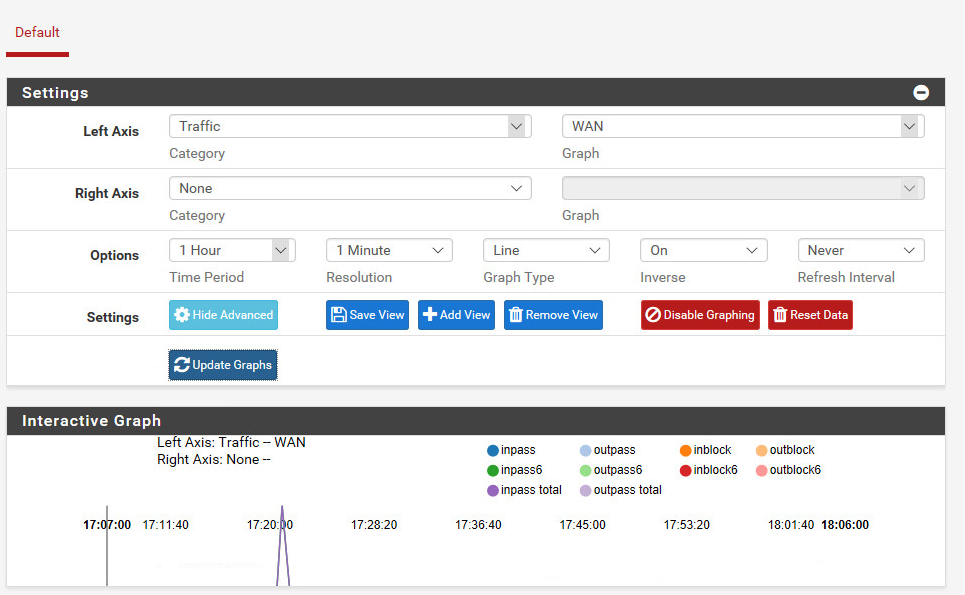Click the 'Left Axis: Traffic -- WAN' graph title
Image resolution: width=965 pixels, height=595 pixels.
pyautogui.click(x=231, y=442)
